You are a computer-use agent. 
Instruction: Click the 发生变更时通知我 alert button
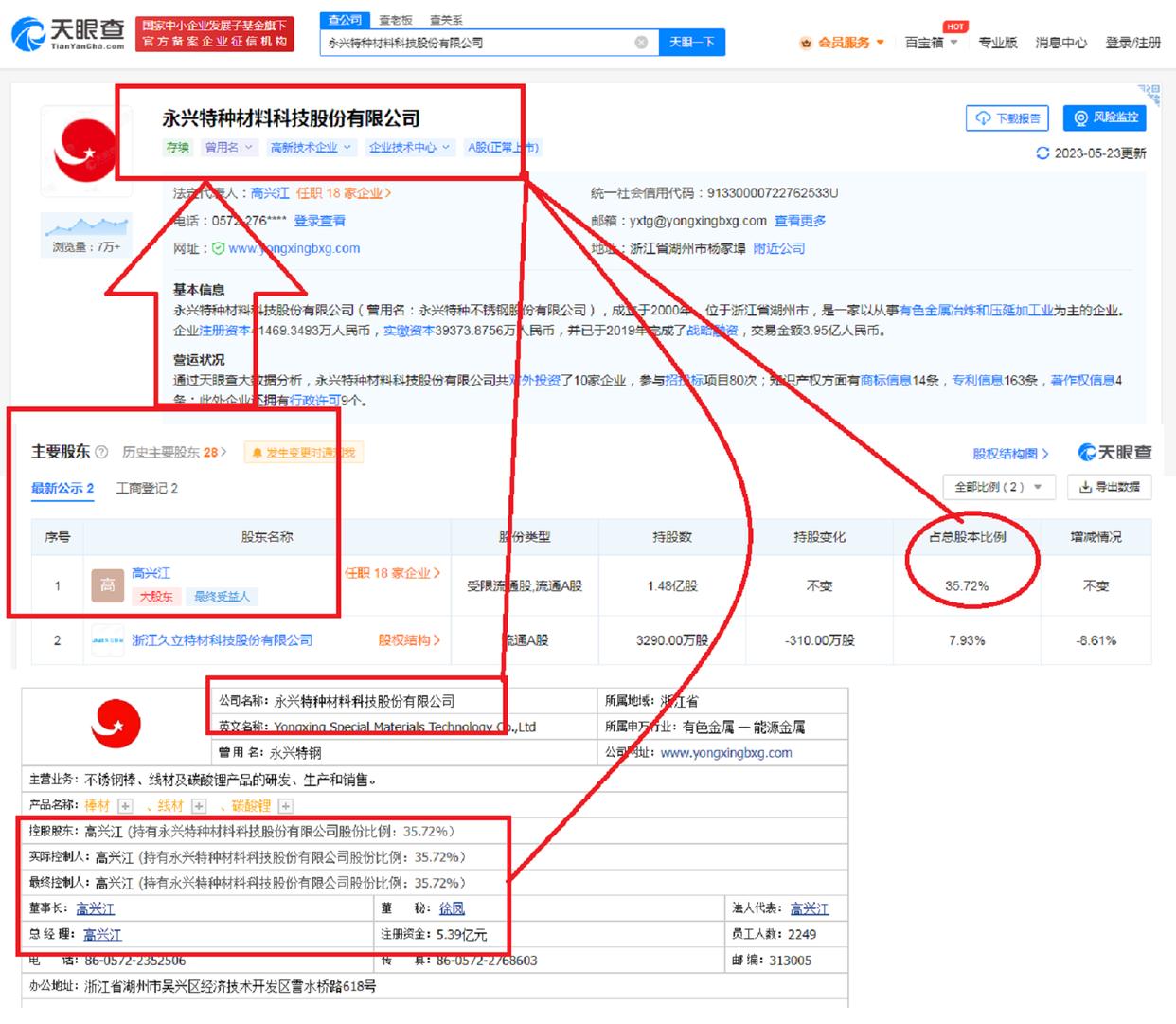[303, 453]
